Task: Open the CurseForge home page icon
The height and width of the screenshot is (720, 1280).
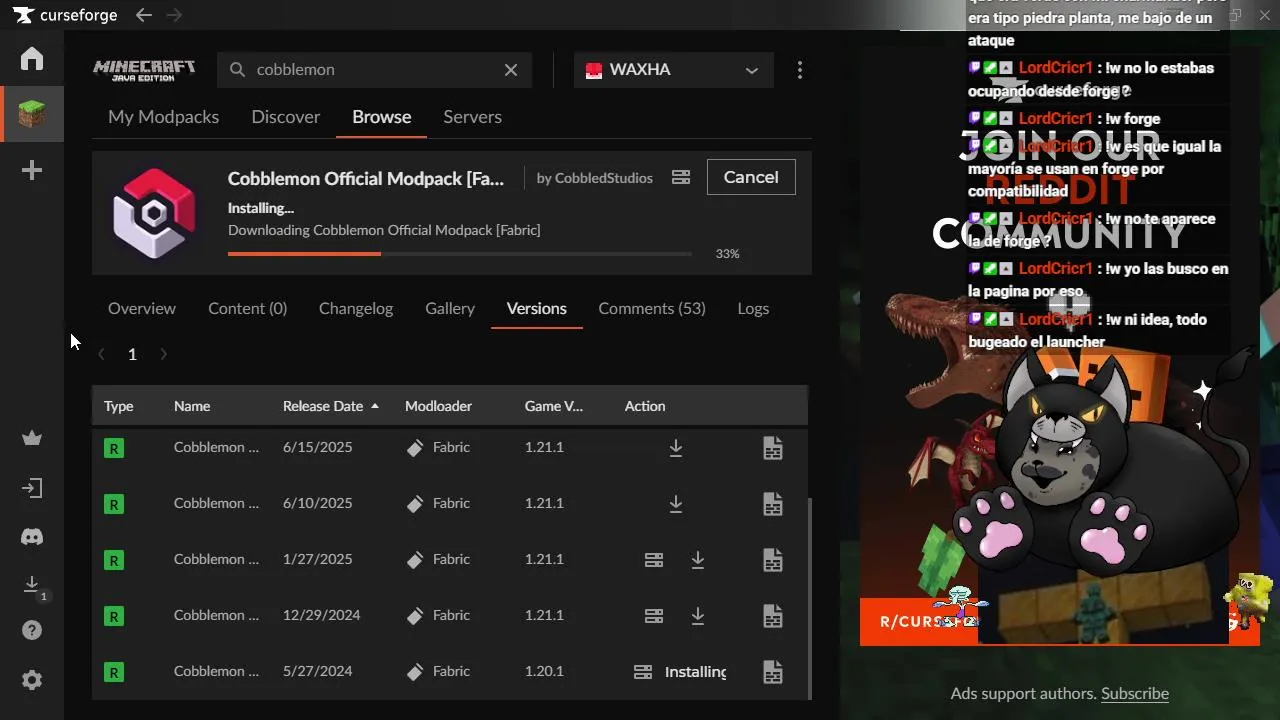Action: 32,58
